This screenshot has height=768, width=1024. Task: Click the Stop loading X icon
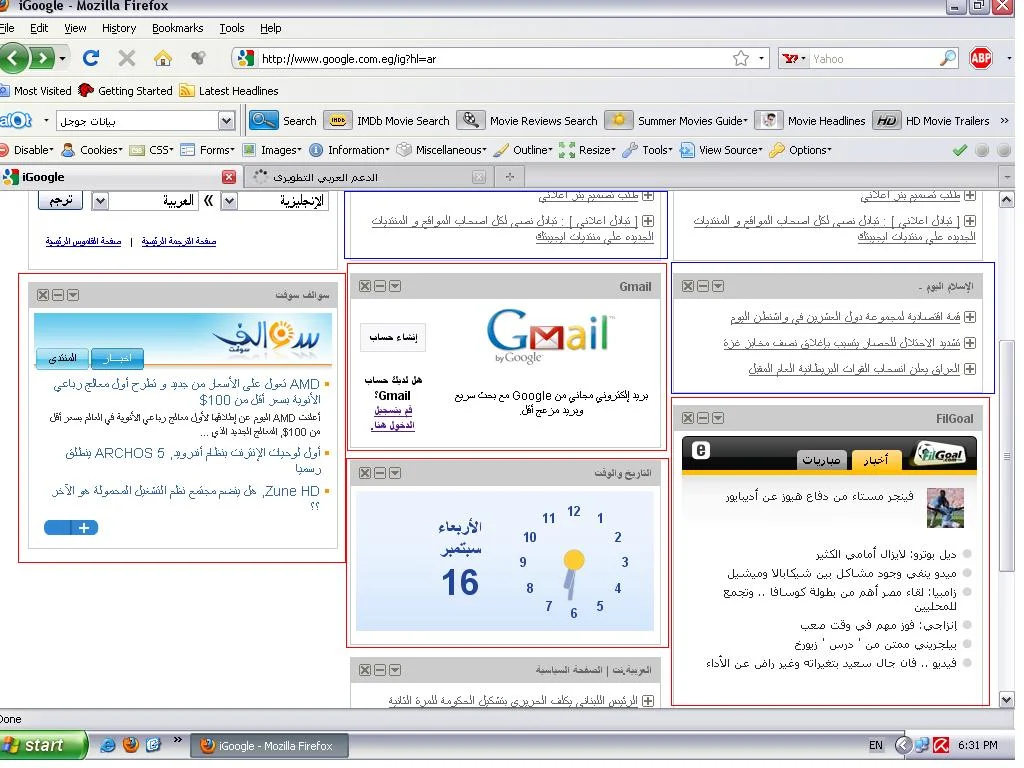click(x=127, y=58)
